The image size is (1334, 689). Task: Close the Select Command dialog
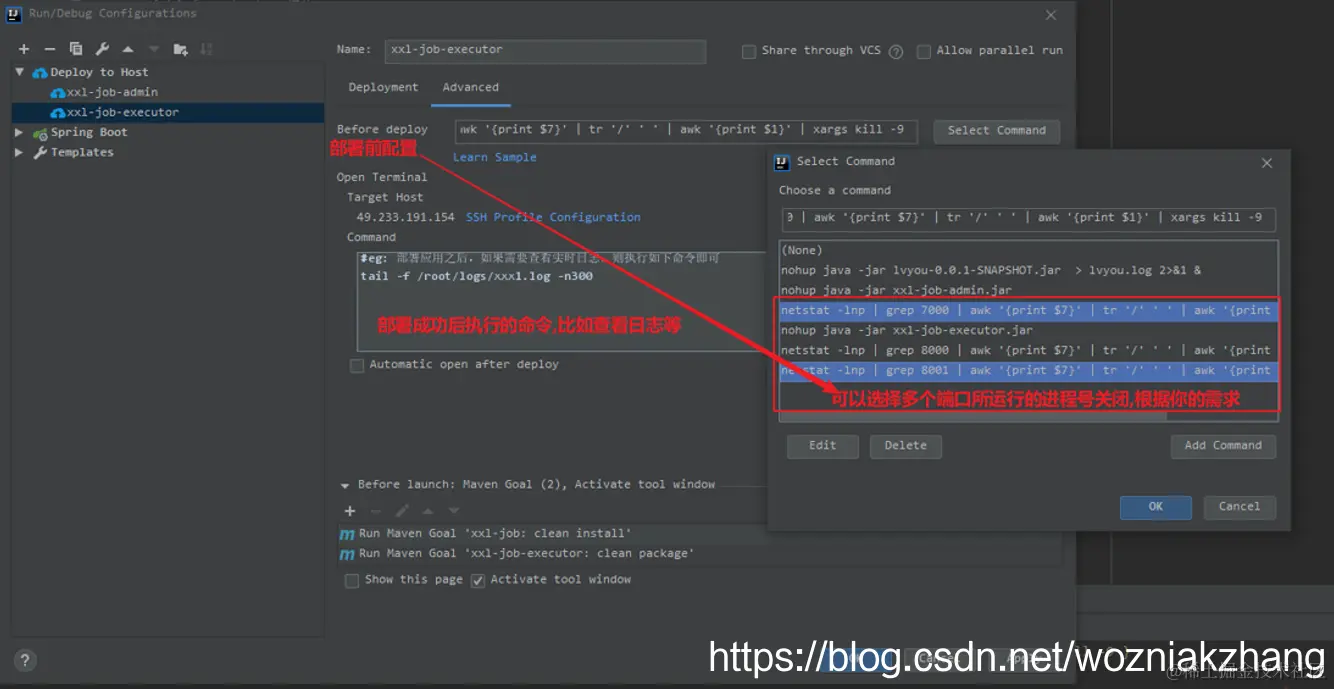pyautogui.click(x=1266, y=162)
